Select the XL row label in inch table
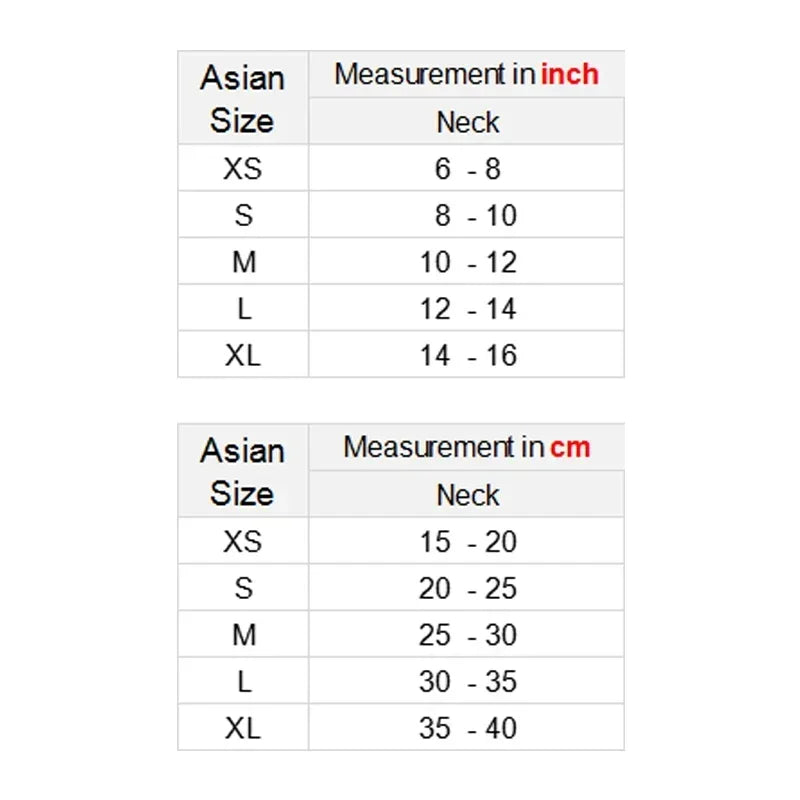 243,355
